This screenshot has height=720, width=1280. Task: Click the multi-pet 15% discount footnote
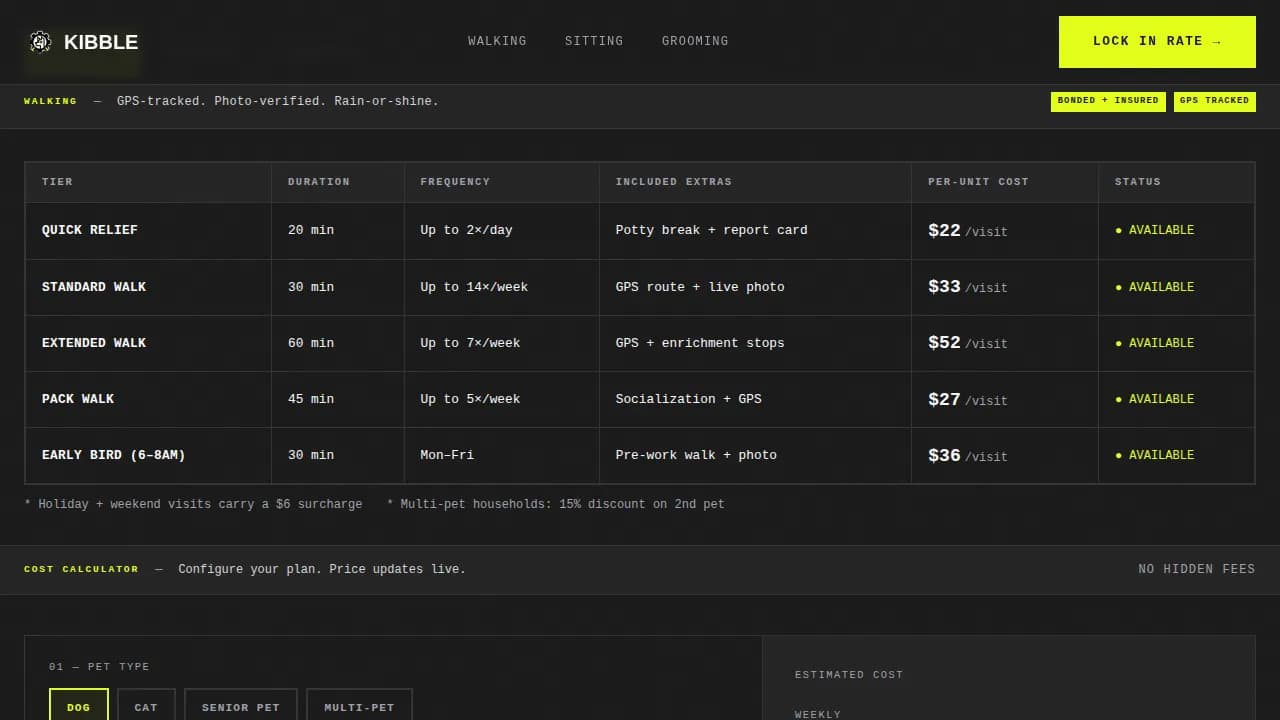click(x=556, y=504)
